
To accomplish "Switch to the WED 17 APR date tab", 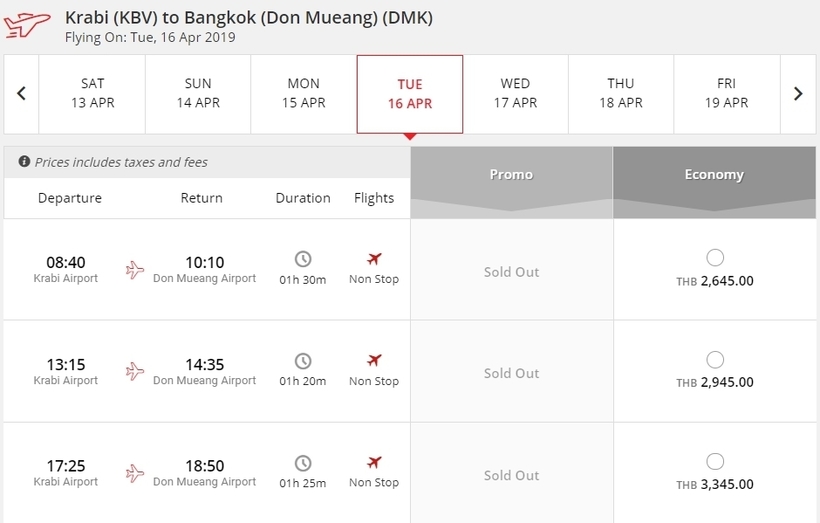I will (x=516, y=94).
